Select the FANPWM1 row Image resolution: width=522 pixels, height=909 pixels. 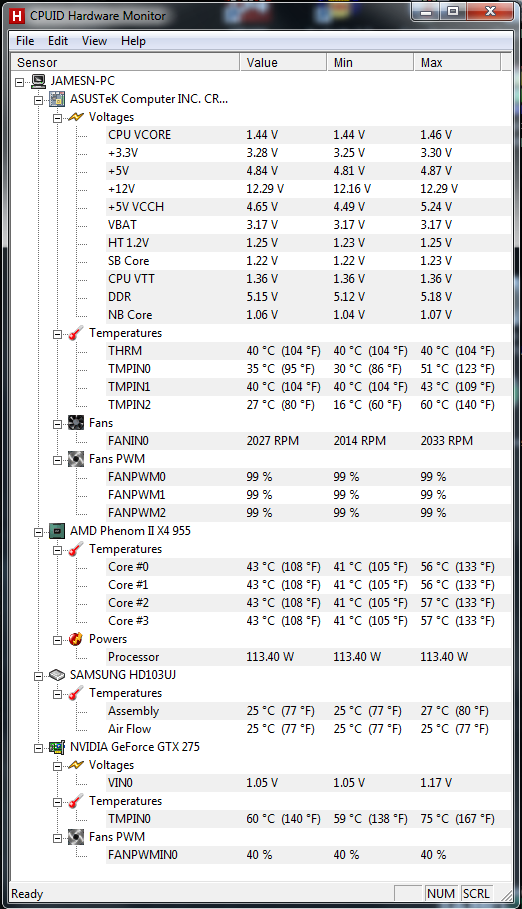coord(309,495)
